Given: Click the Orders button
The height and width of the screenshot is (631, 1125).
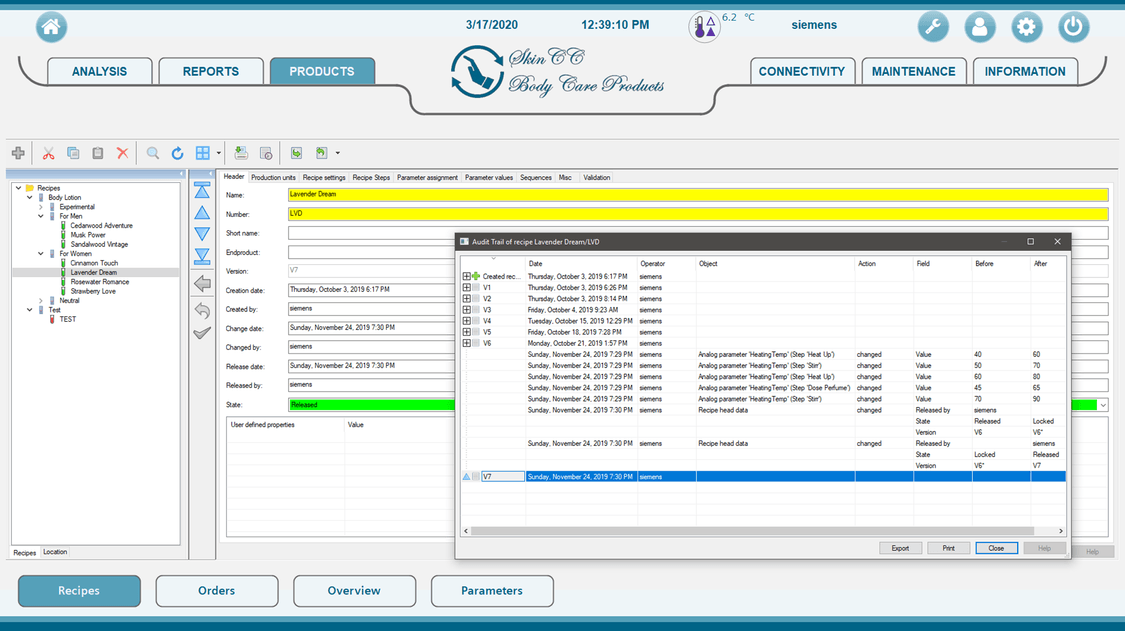Looking at the screenshot, I should pyautogui.click(x=217, y=591).
